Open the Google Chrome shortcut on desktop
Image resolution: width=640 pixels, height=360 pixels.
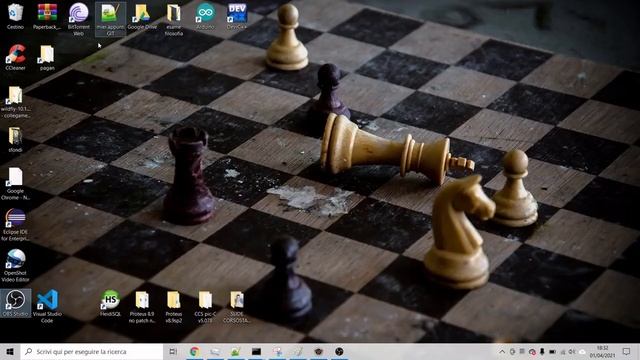(x=15, y=183)
